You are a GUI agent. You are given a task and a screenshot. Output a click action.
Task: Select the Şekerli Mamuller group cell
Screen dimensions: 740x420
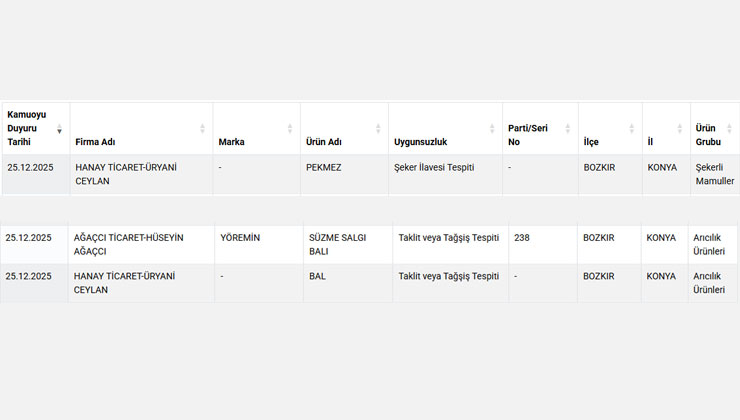pyautogui.click(x=714, y=174)
